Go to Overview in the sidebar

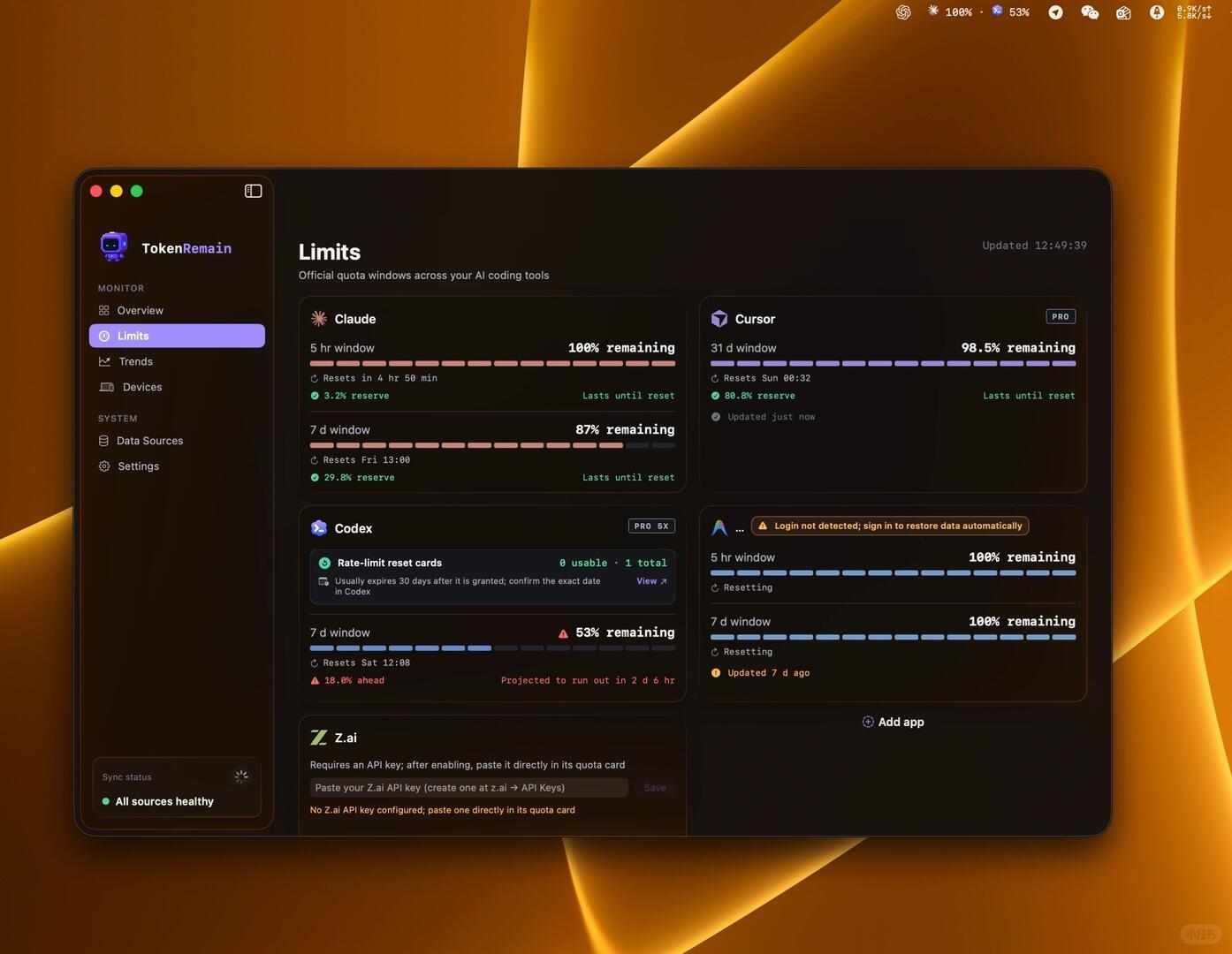click(x=177, y=311)
